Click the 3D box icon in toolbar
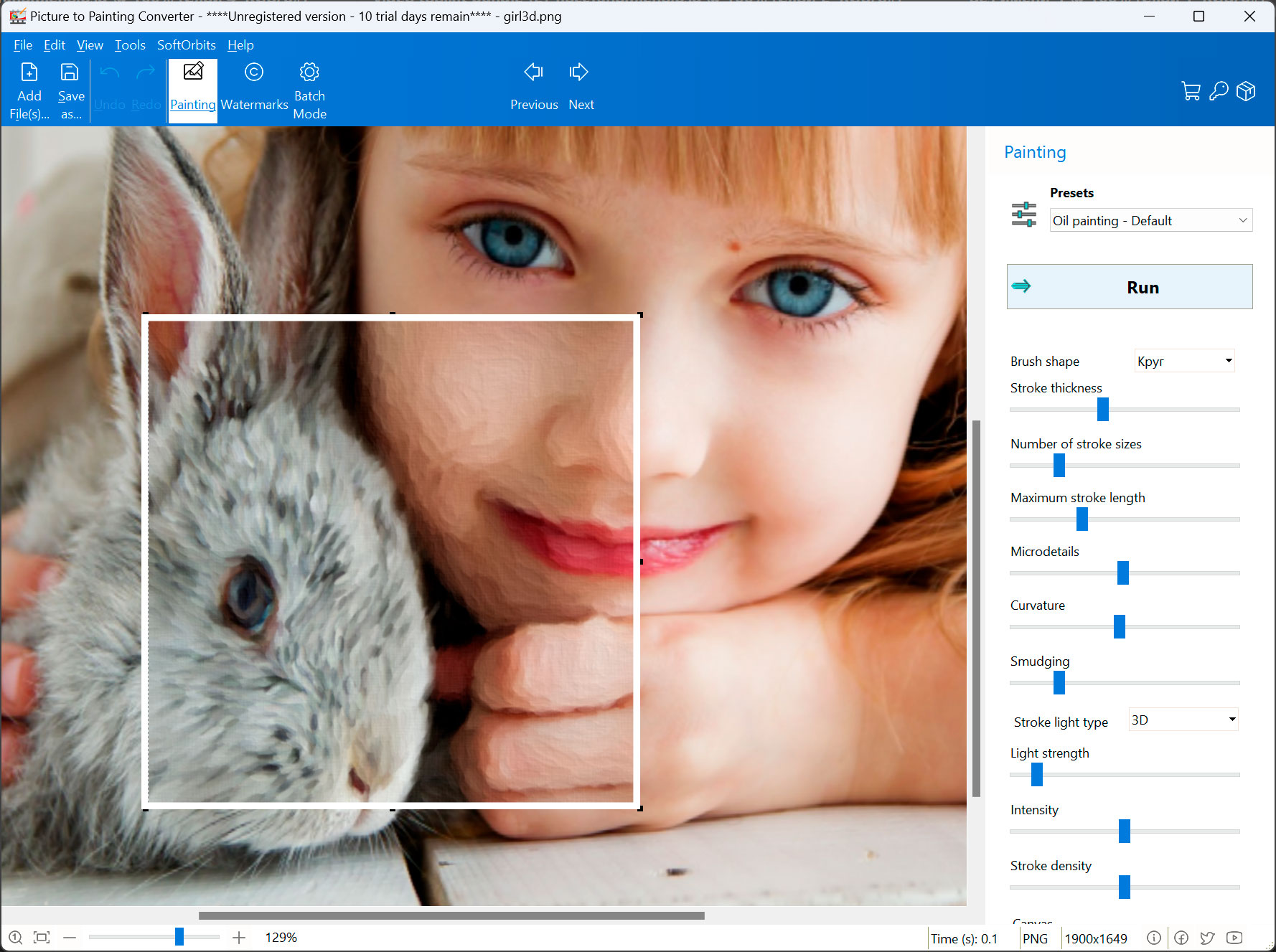The image size is (1276, 952). click(x=1246, y=91)
